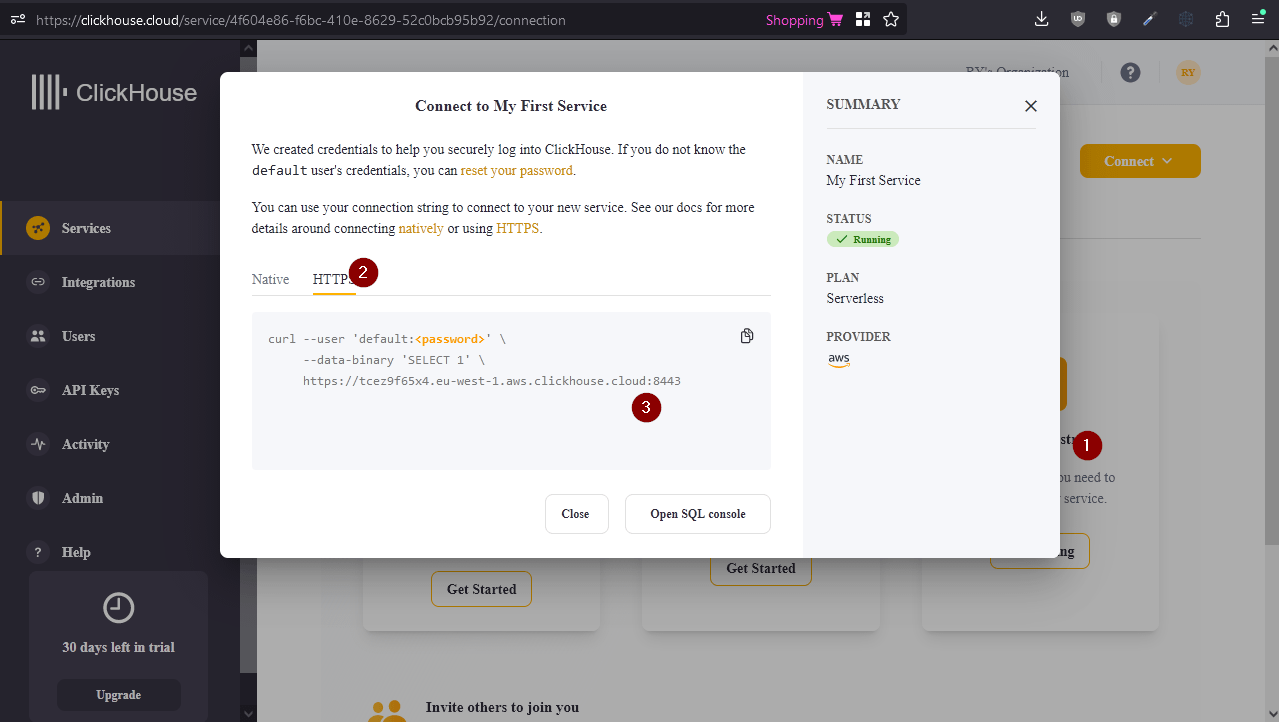The height and width of the screenshot is (722, 1279).
Task: Click the pen extension icon in the toolbar
Action: [x=1149, y=19]
